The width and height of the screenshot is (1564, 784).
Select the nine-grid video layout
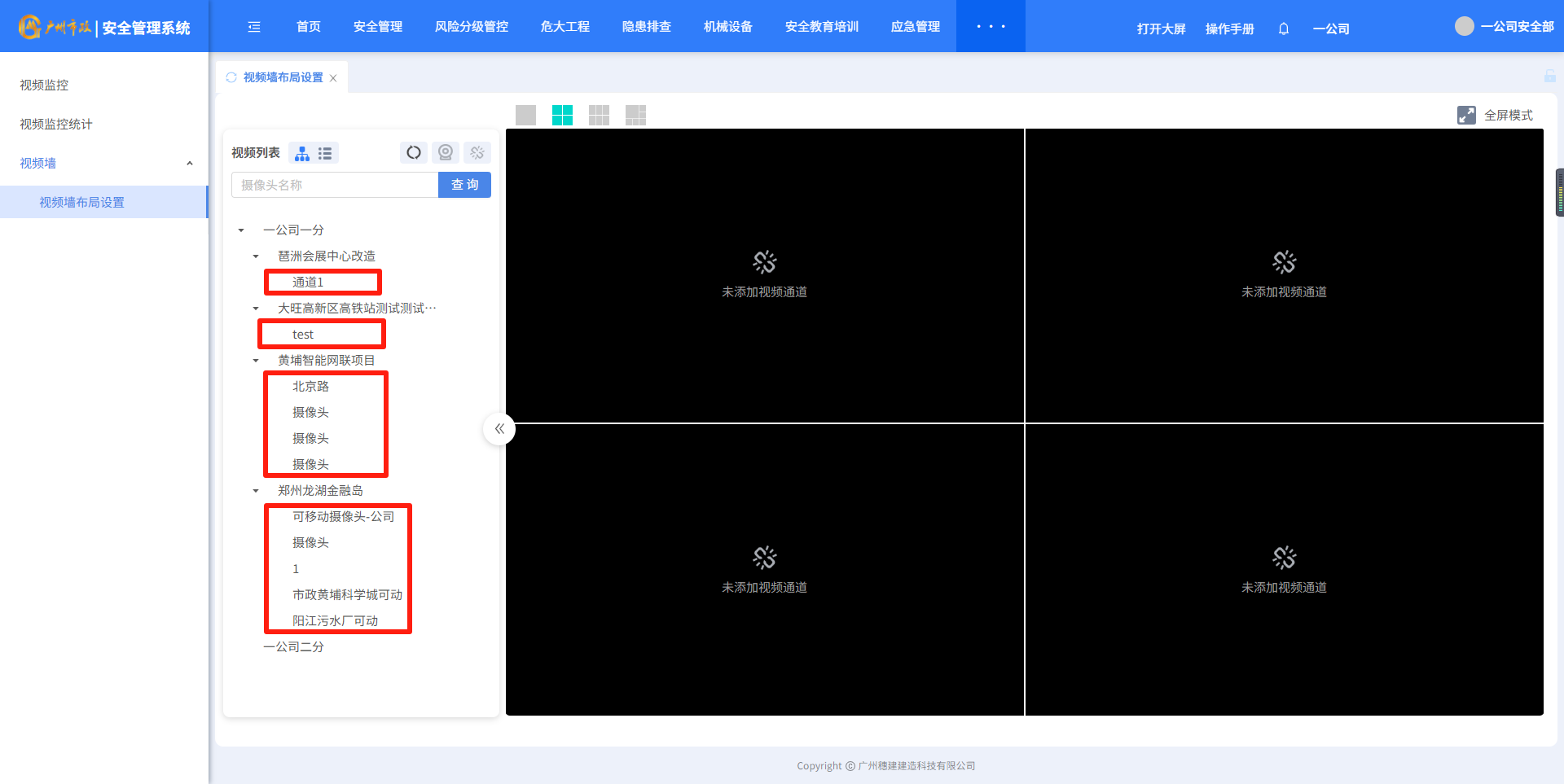tap(599, 115)
